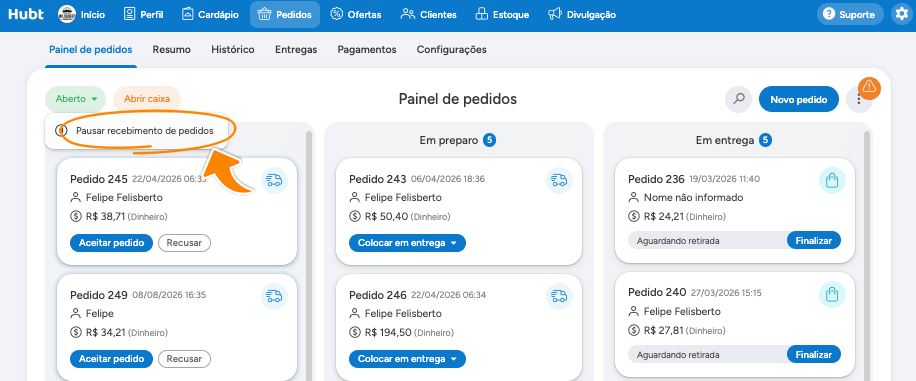Switch to Pagamentos tab
This screenshot has width=916, height=381.
[x=367, y=50]
